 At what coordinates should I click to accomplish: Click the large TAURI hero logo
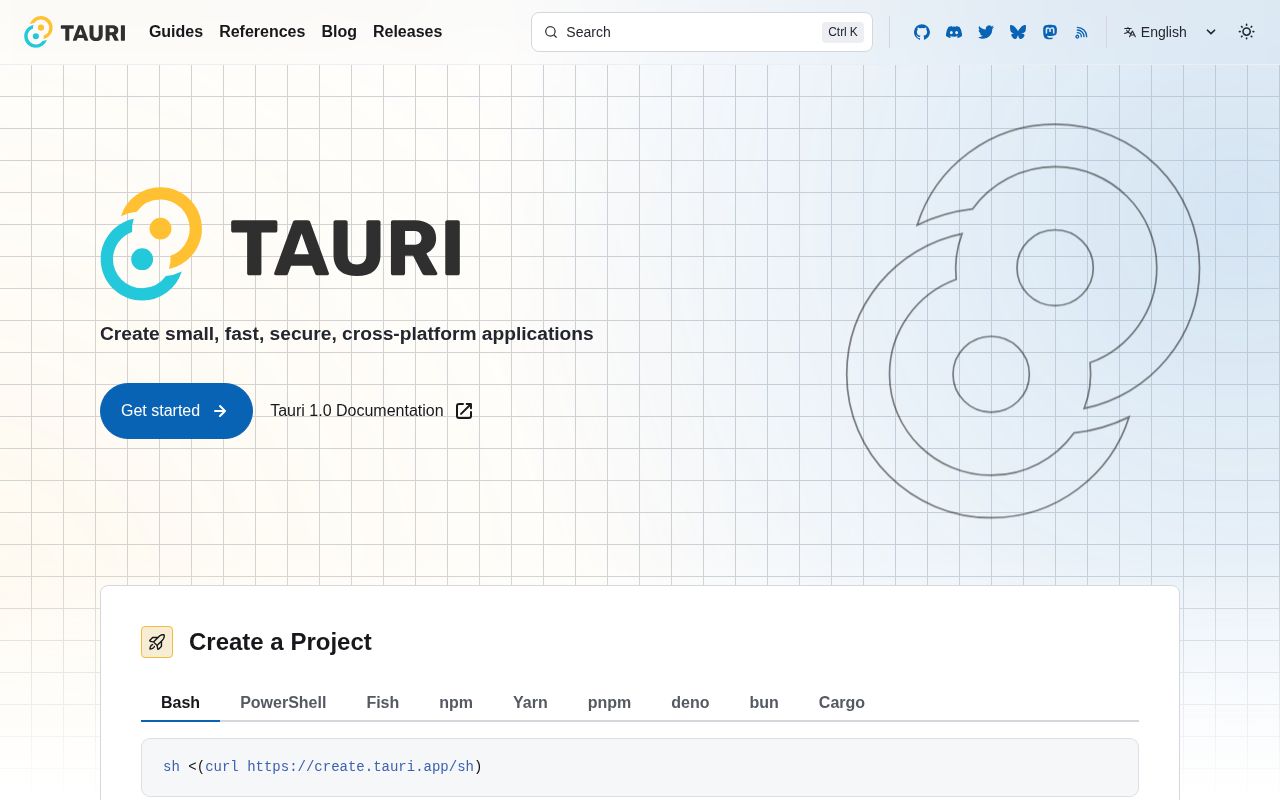point(280,244)
